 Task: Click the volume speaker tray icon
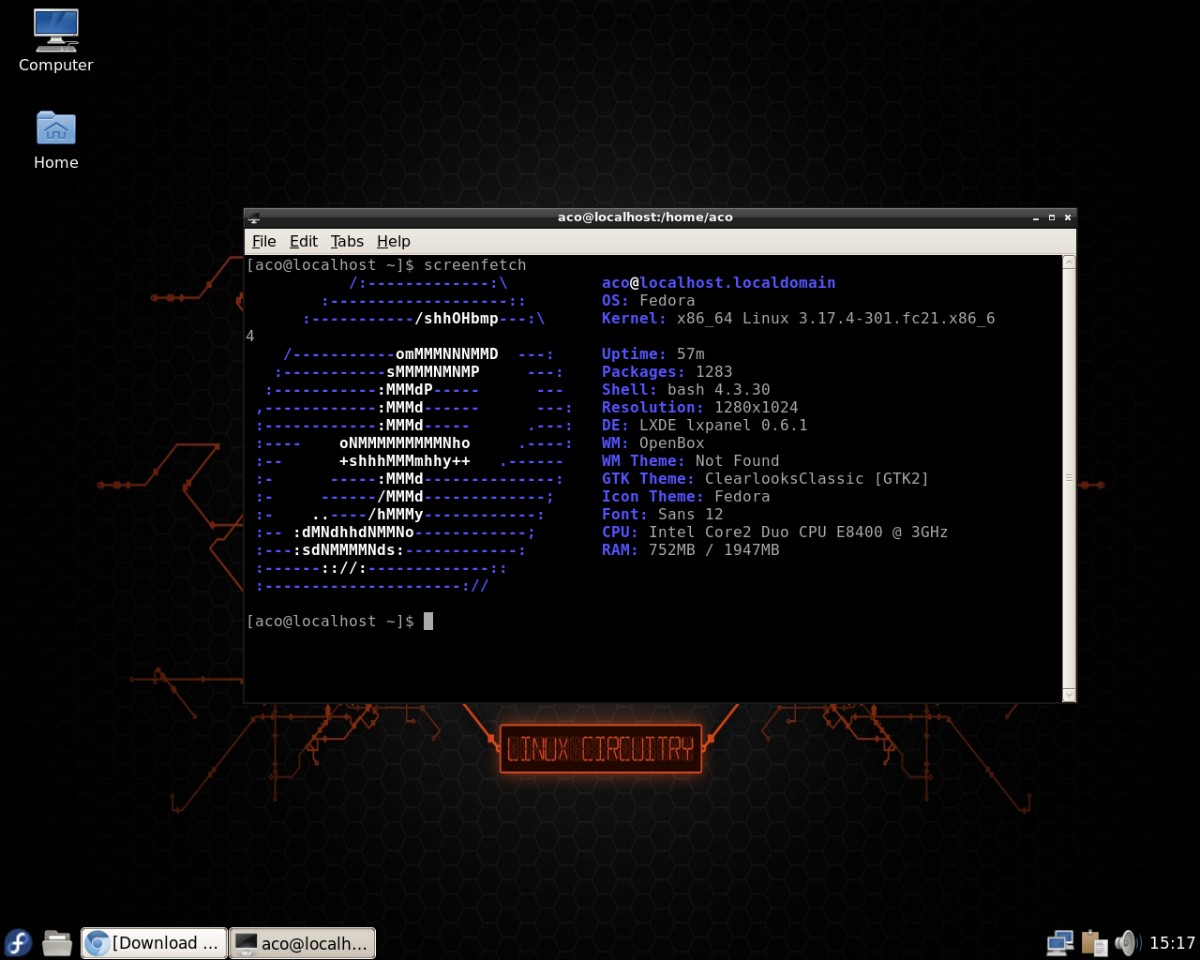pos(1127,942)
